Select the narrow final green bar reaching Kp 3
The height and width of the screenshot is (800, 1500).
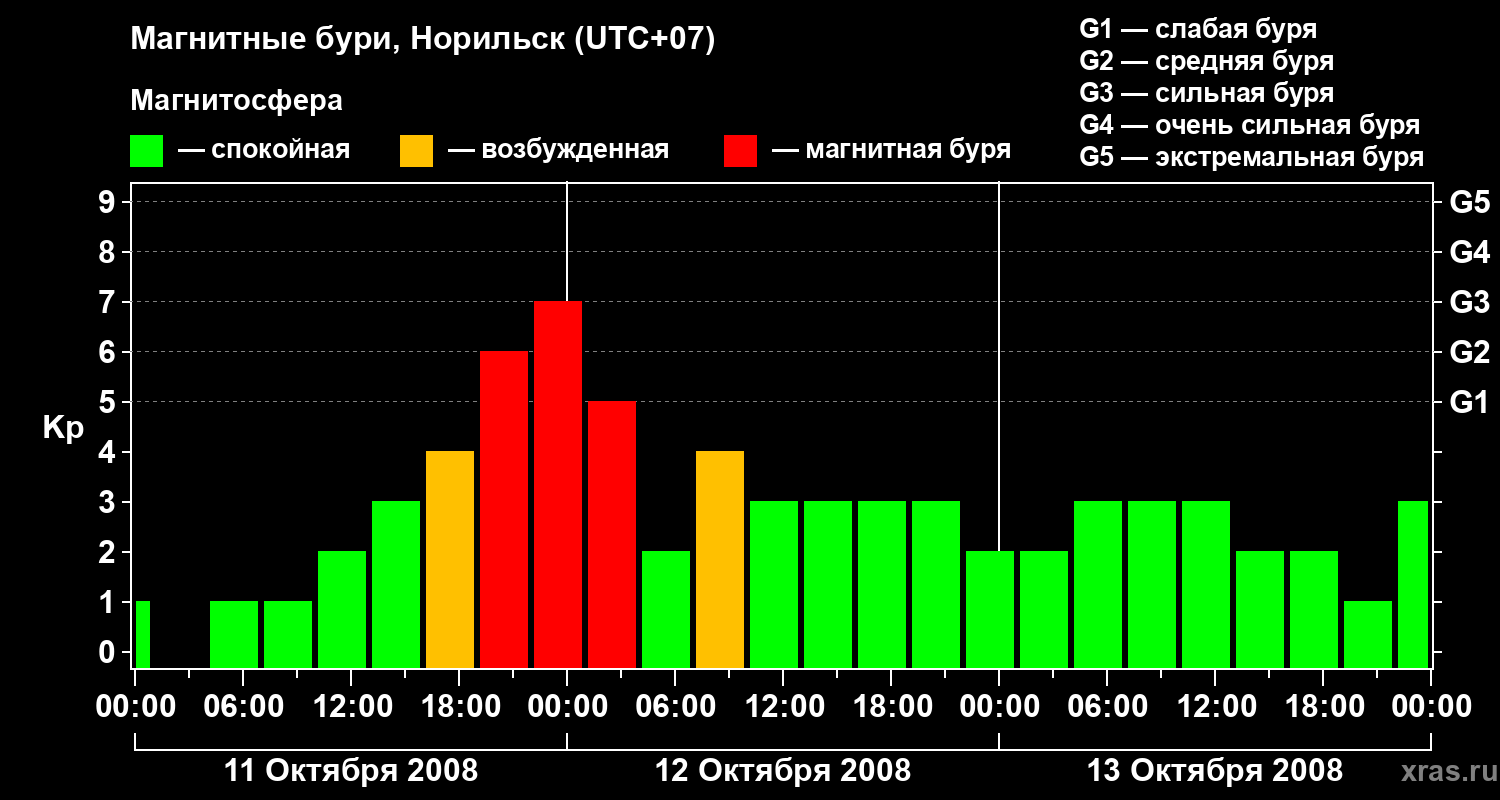point(1413,584)
